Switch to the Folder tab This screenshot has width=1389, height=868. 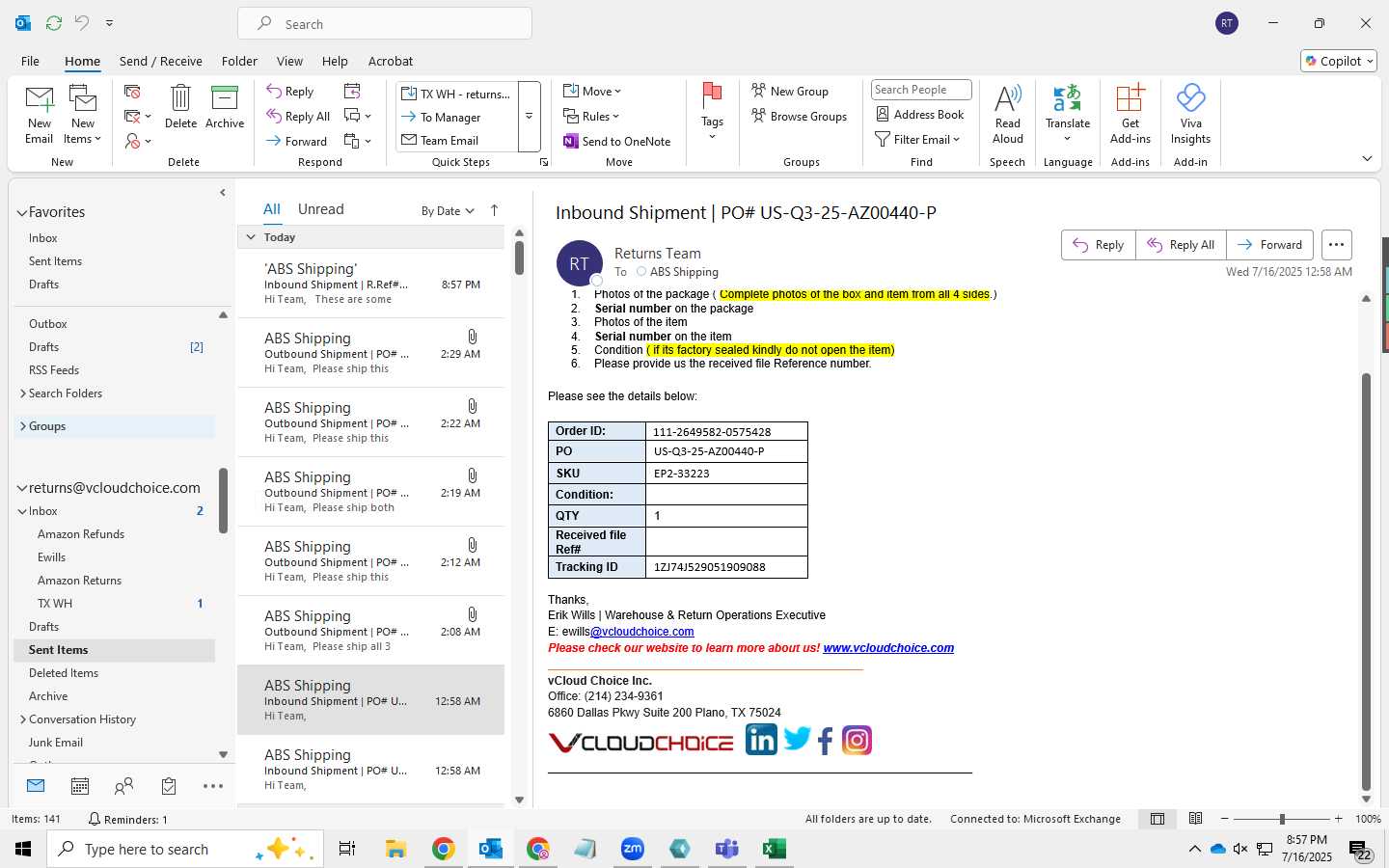click(239, 61)
